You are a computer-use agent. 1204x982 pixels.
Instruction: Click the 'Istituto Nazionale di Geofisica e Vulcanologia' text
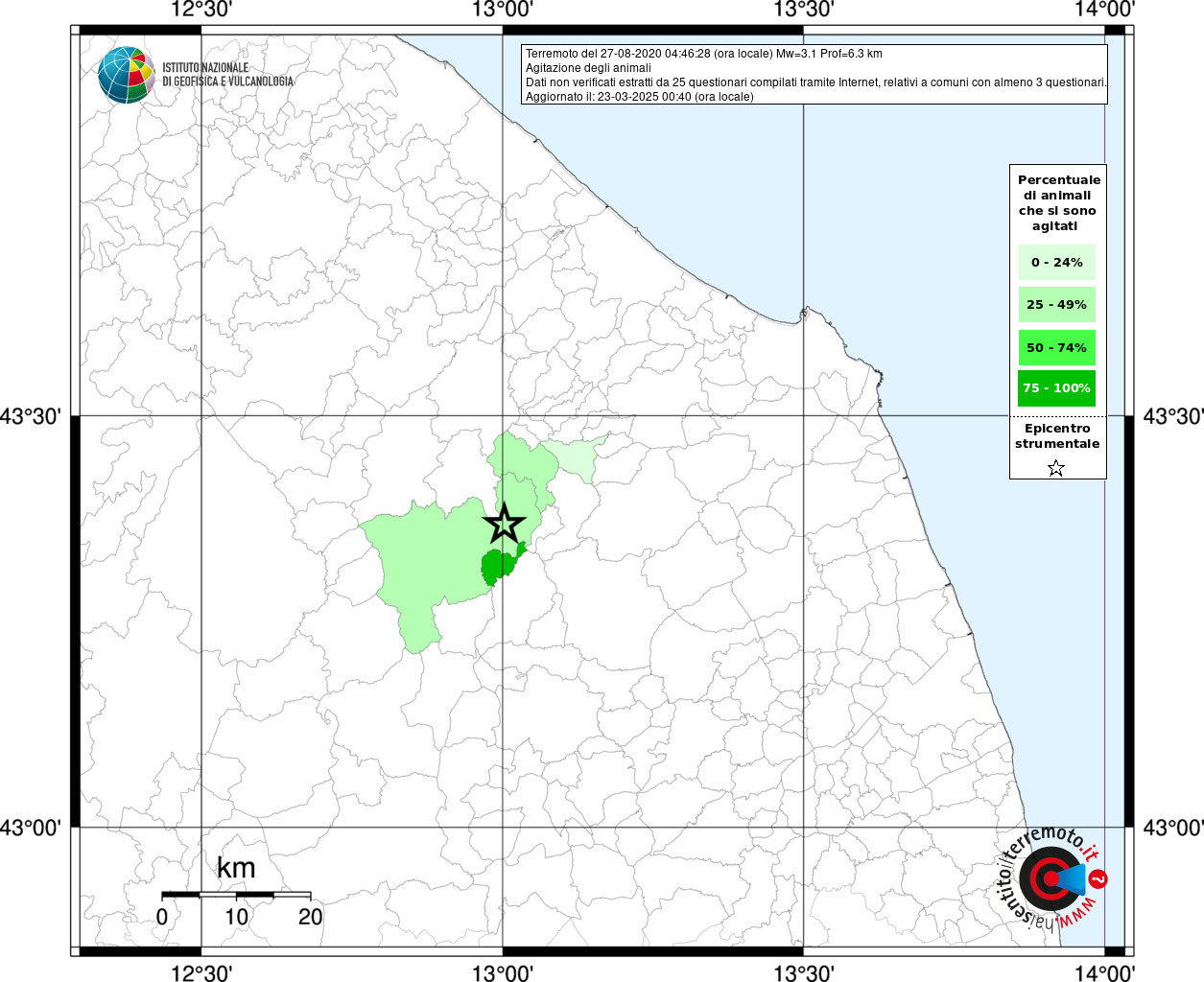click(x=228, y=75)
